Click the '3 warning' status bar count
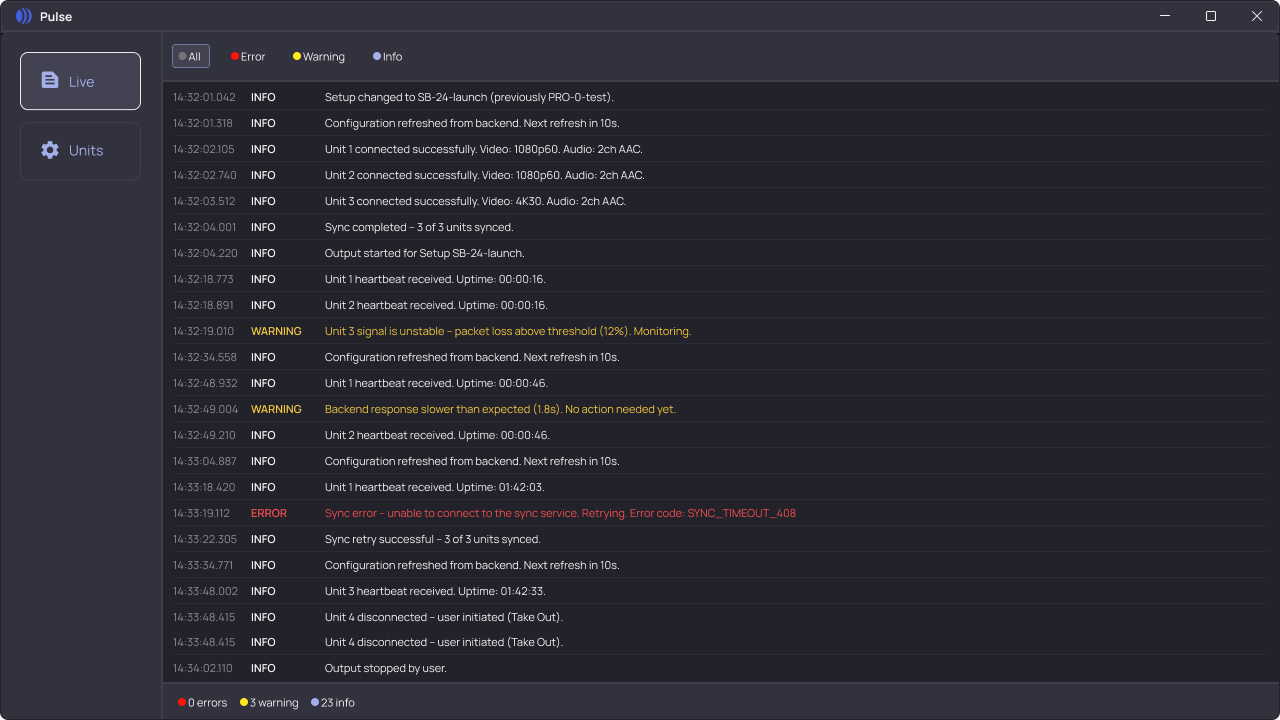 [270, 703]
